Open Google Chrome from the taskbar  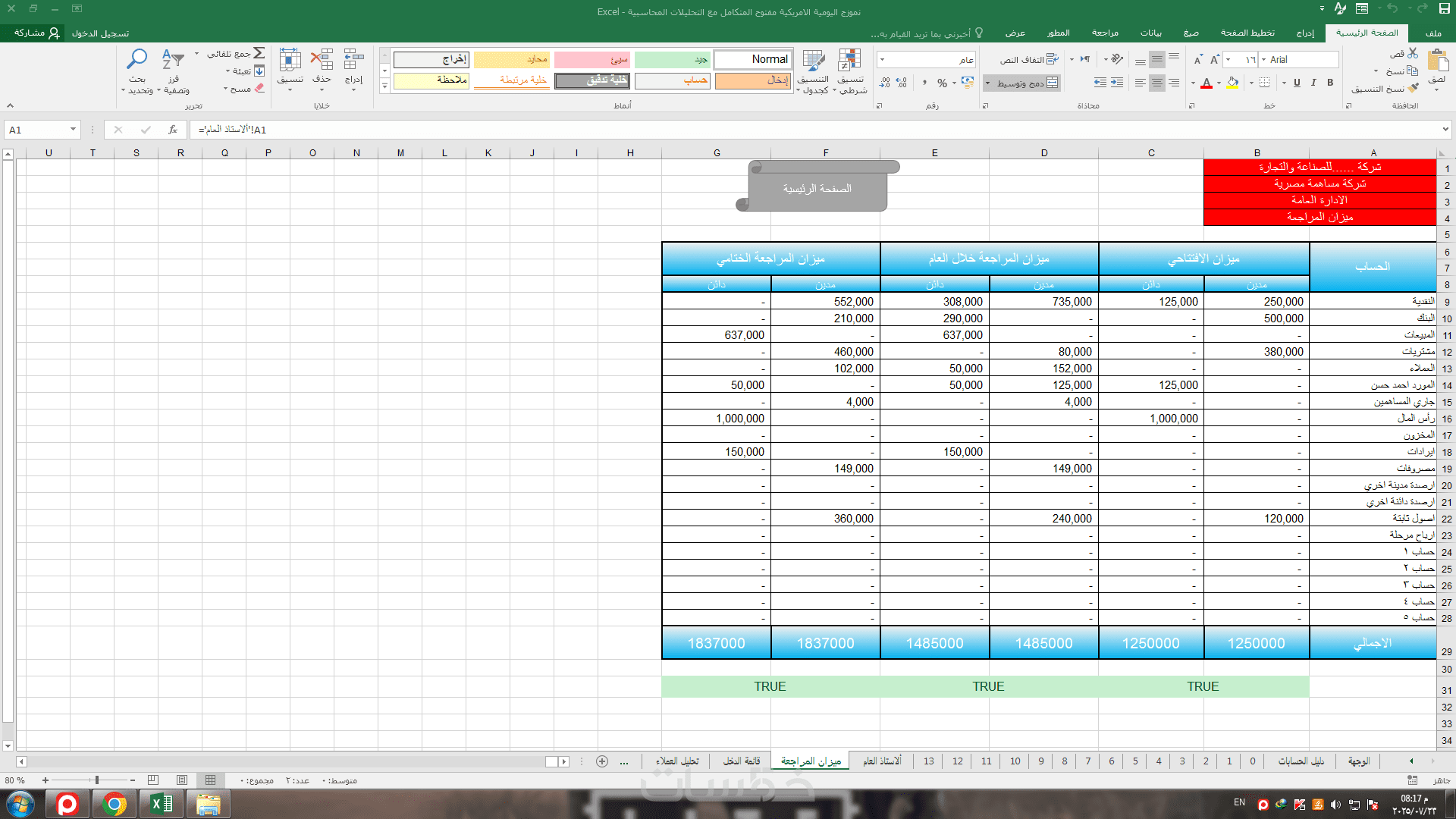point(115,804)
